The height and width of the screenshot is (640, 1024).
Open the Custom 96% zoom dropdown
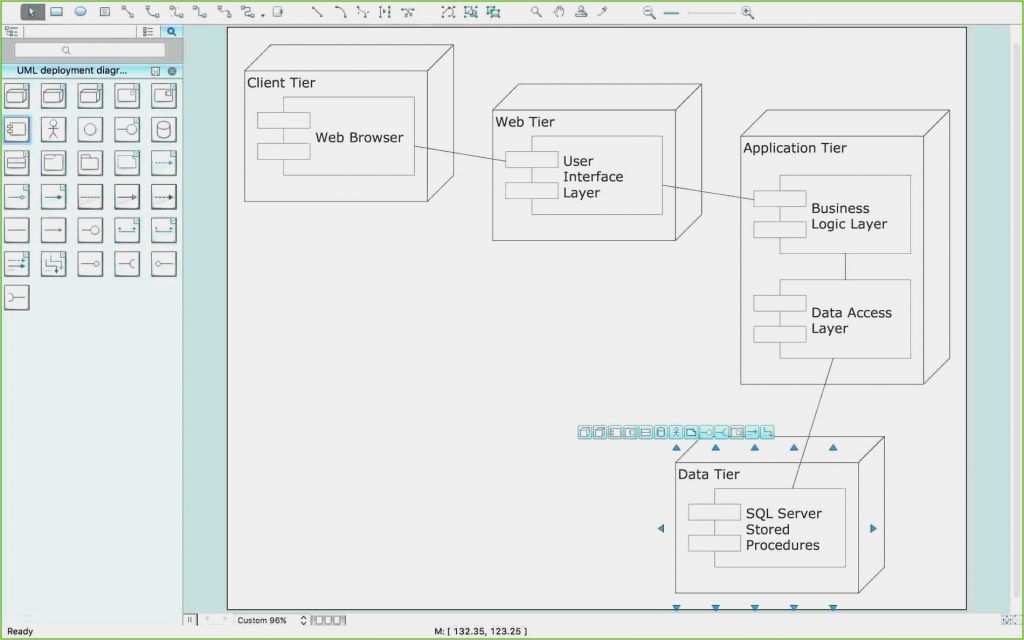[x=262, y=620]
